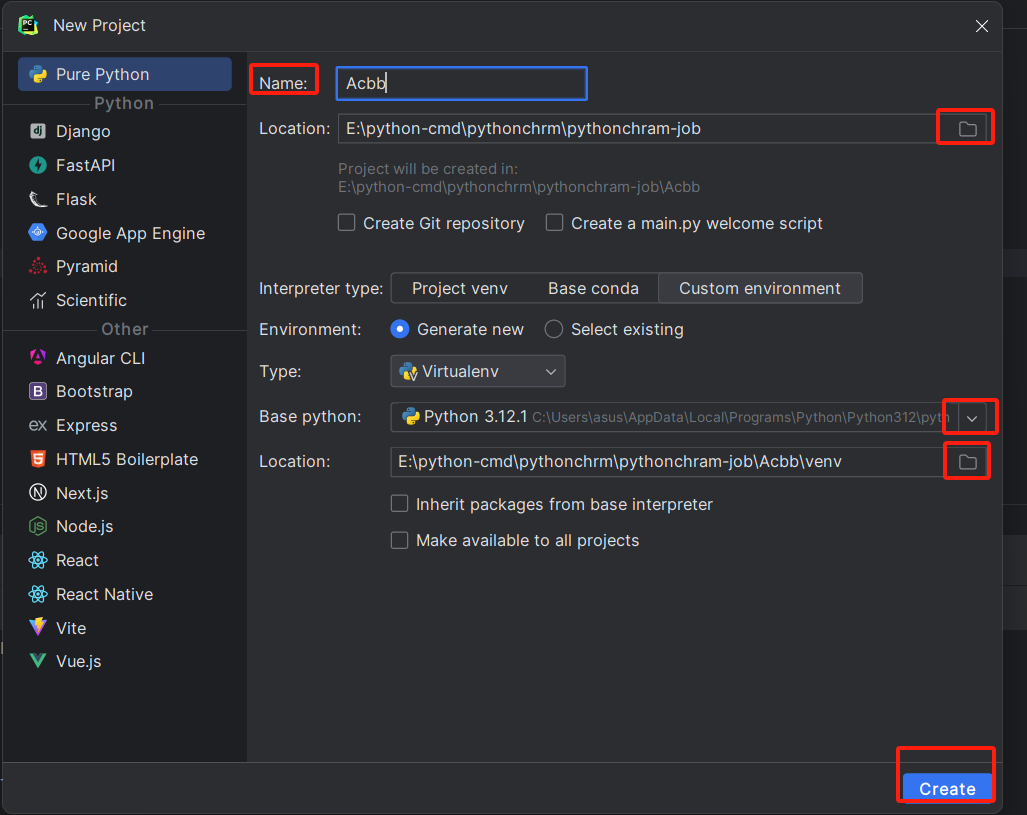Click the Django project type icon
Viewport: 1027px width, 815px height.
38,131
